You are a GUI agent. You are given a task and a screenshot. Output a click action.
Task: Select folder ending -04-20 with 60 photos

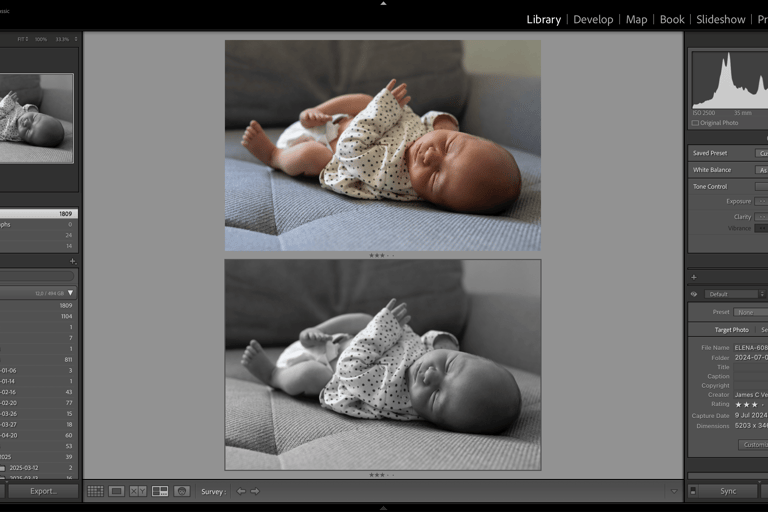[39, 435]
